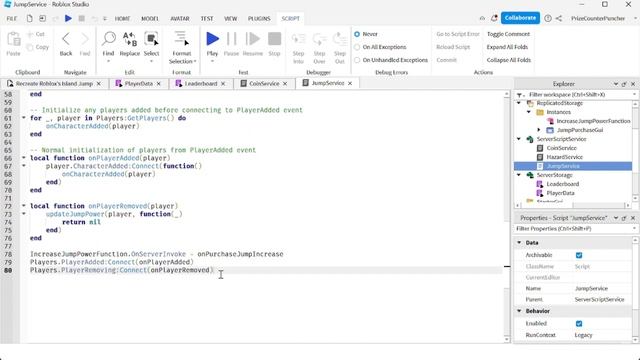Screen dimensions: 640x360
Task: Open the HOME ribbon tab
Action: pyautogui.click(x=122, y=18)
